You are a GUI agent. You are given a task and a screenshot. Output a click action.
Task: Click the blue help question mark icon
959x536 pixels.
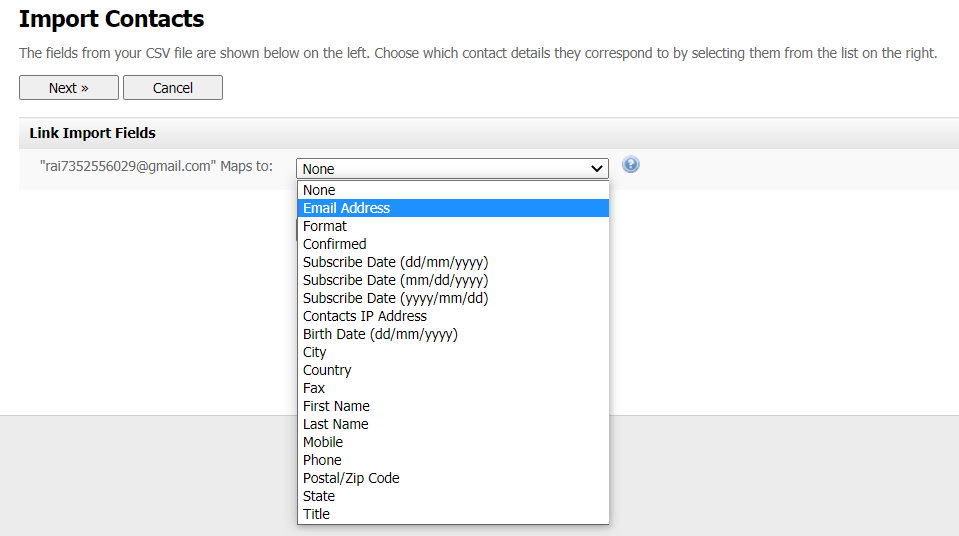(x=631, y=165)
